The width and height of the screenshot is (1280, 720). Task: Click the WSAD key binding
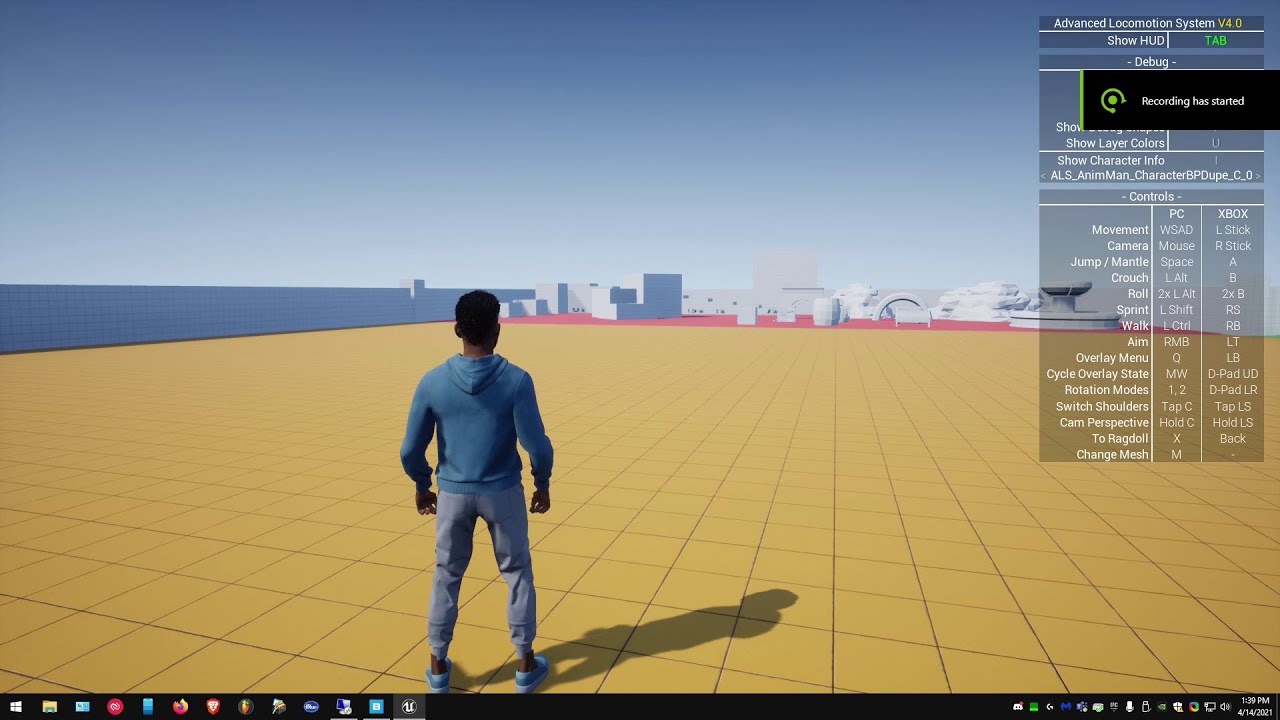click(1177, 230)
